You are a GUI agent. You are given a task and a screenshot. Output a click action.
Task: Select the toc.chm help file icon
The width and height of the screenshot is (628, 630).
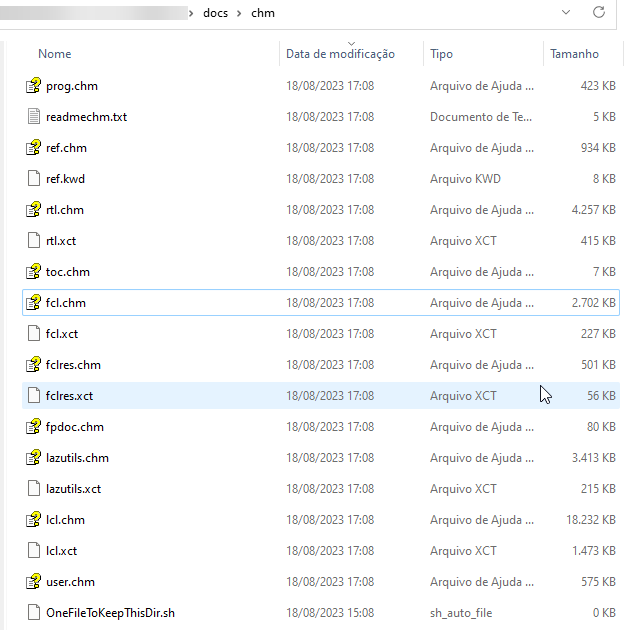click(x=34, y=272)
